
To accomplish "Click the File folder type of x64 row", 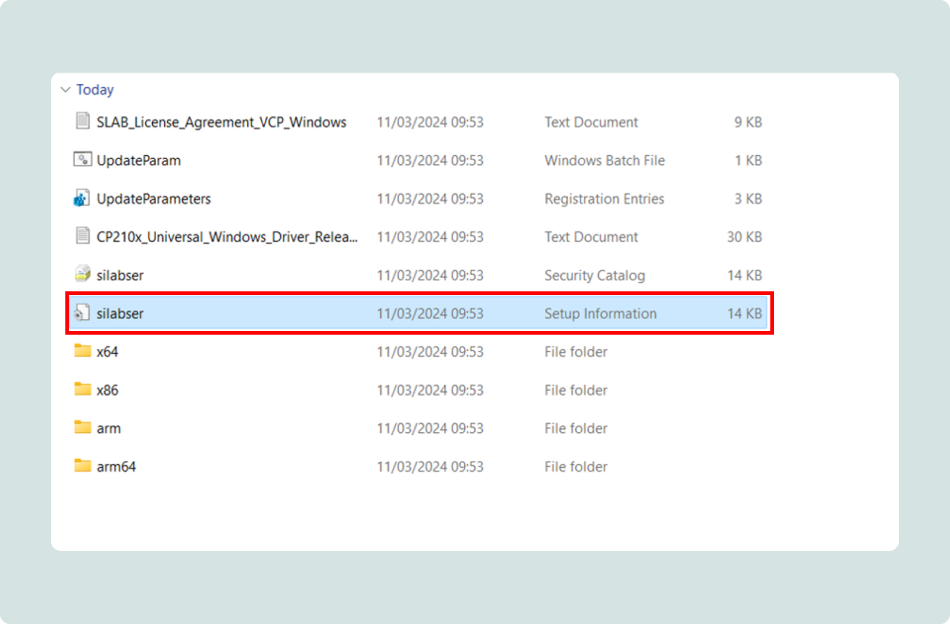I will click(x=576, y=352).
